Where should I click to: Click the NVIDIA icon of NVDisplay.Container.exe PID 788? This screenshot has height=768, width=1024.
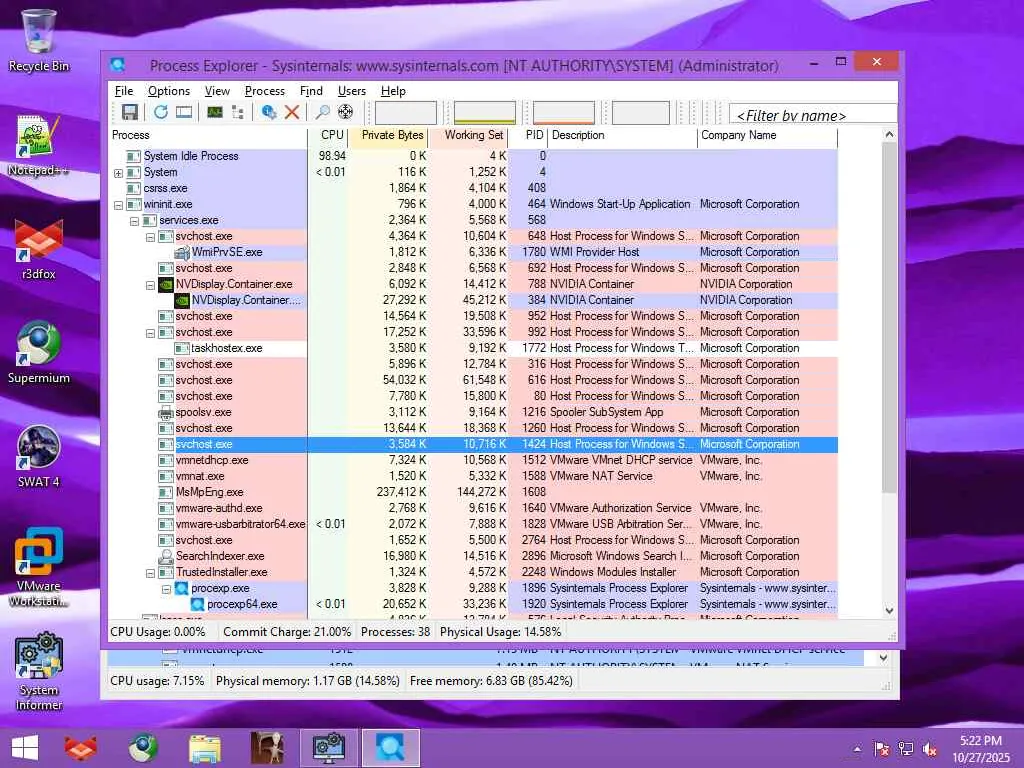(166, 284)
